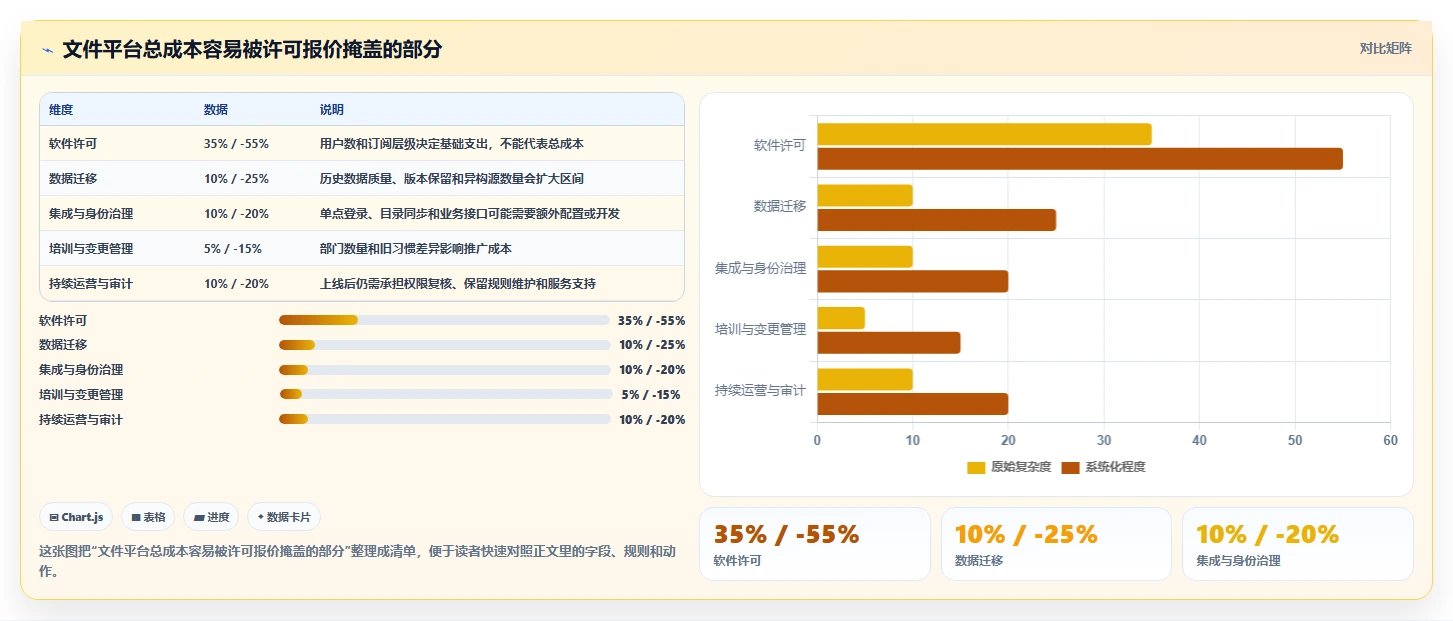Click the 持续运营与审计 progress bar

pyautogui.click(x=444, y=419)
